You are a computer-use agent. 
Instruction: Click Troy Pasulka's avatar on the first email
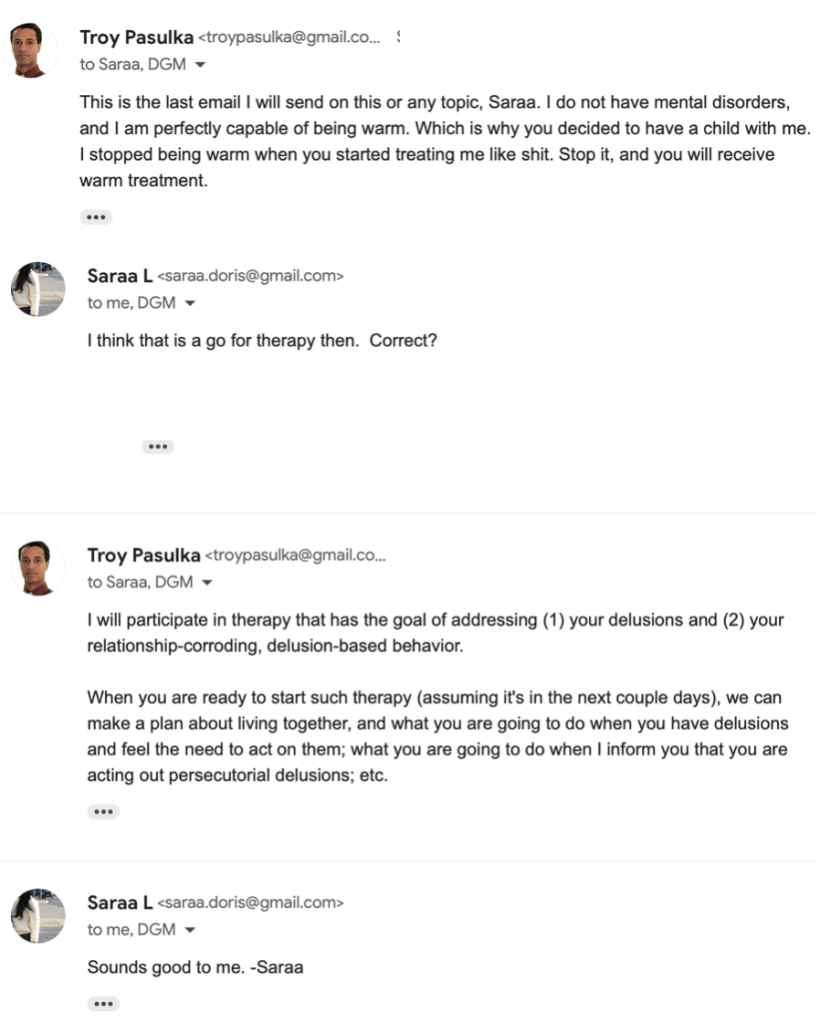click(x=31, y=50)
